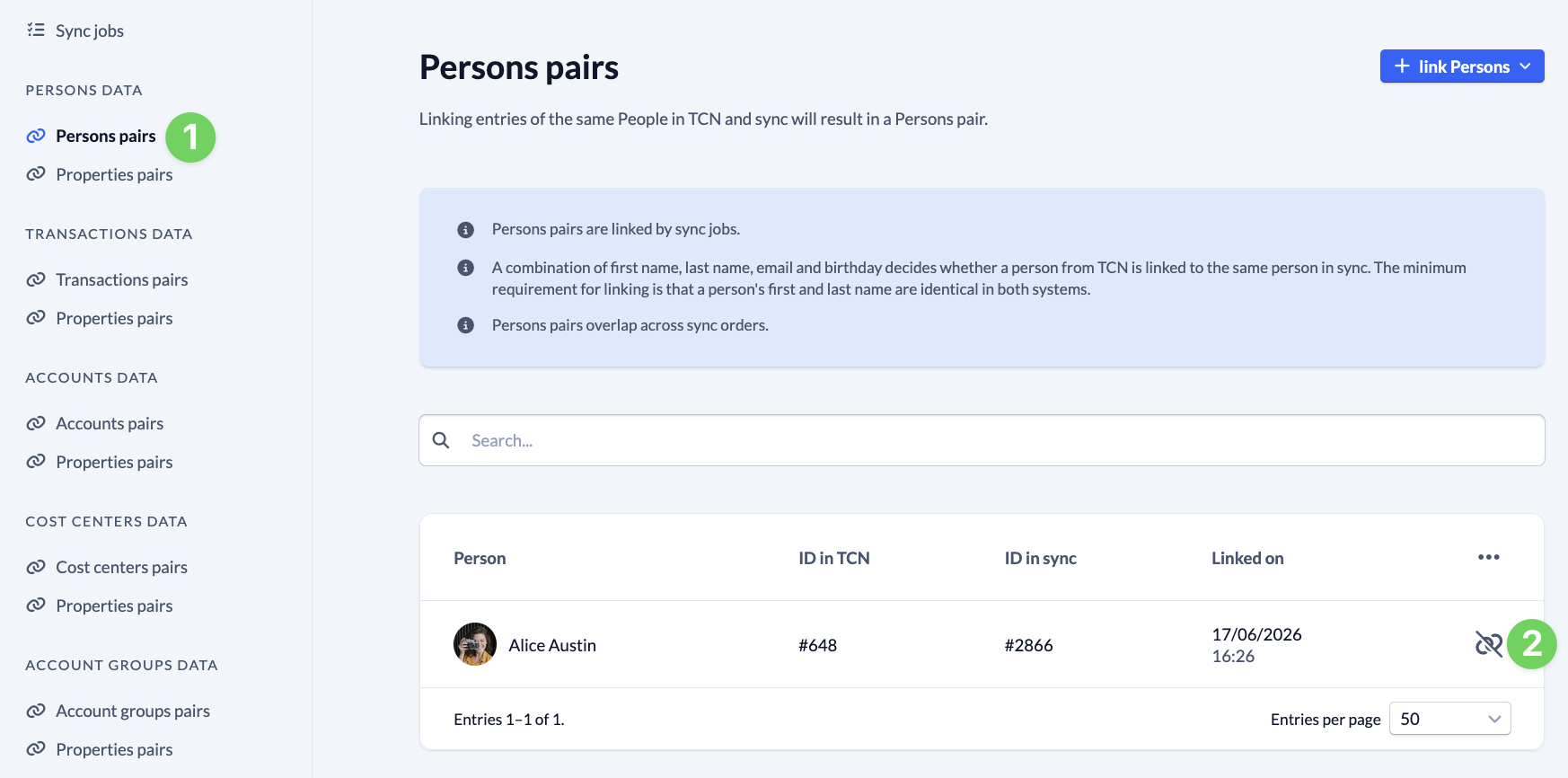
Task: Click the plus icon on link Persons
Action: 1402,66
